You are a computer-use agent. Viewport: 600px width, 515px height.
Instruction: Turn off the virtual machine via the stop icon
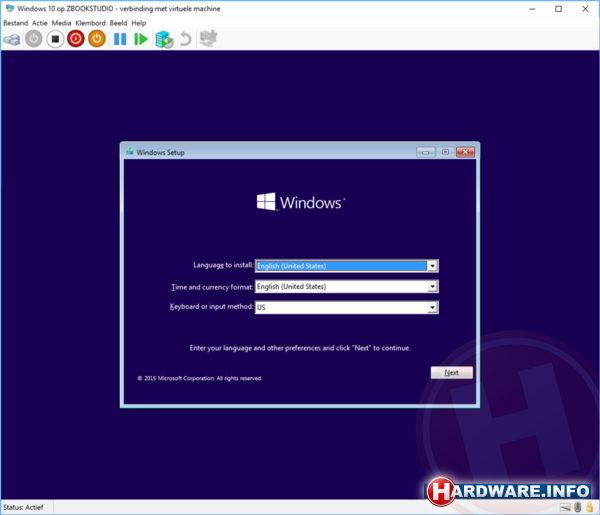pos(55,39)
